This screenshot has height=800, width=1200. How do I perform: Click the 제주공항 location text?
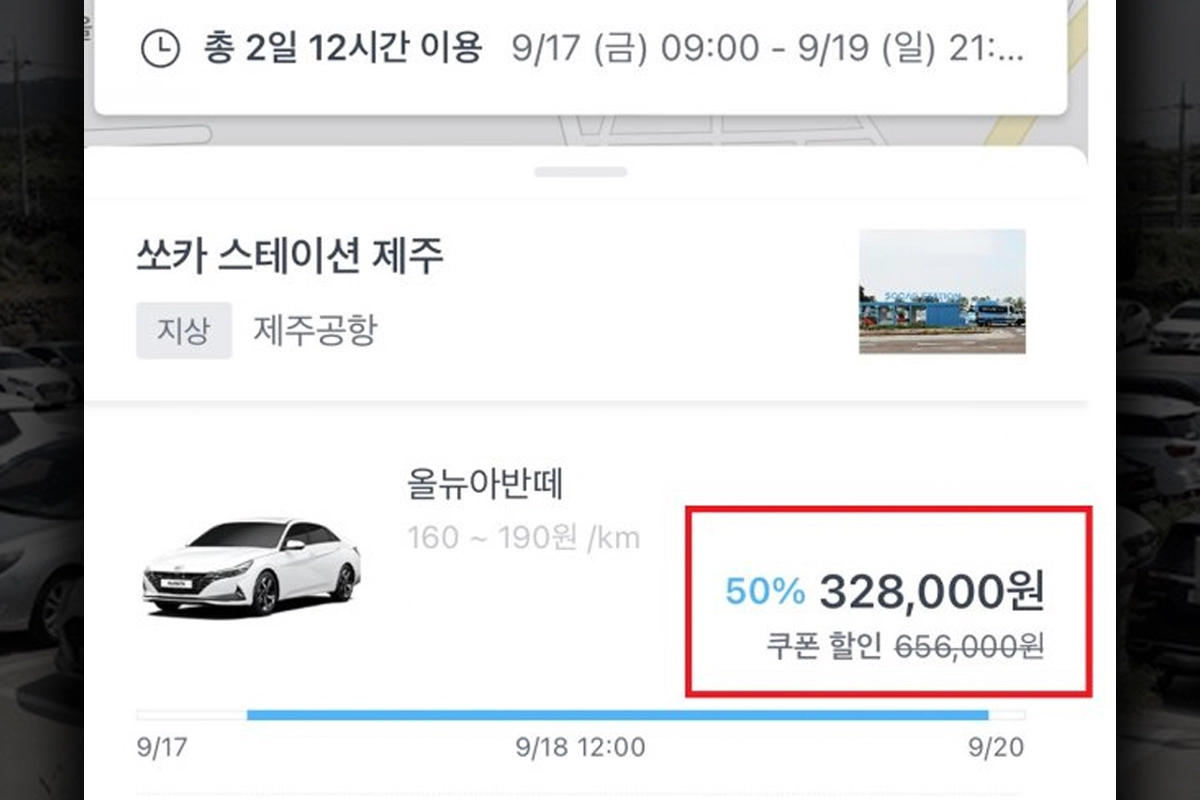[315, 331]
